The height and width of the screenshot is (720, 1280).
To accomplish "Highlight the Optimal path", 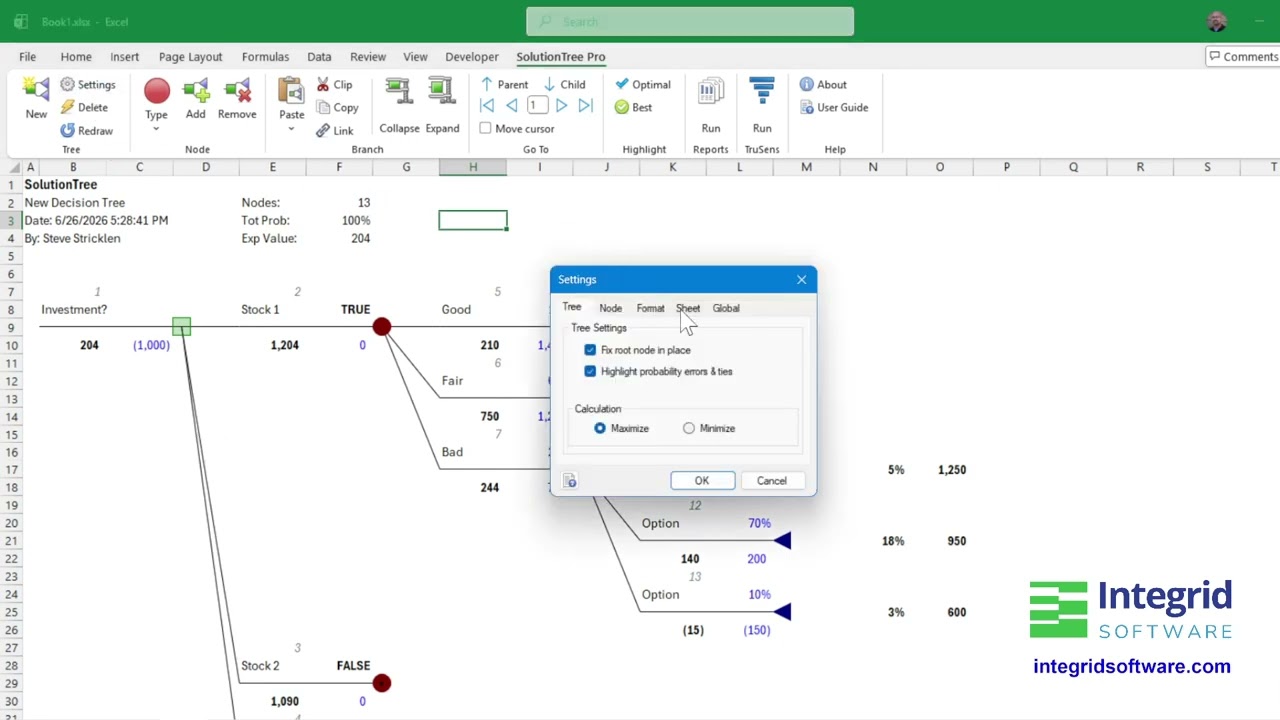I will point(642,85).
